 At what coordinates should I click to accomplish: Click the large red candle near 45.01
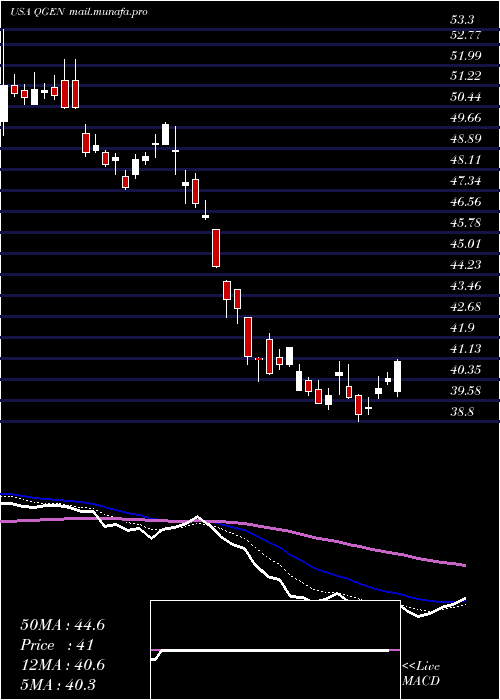click(216, 248)
